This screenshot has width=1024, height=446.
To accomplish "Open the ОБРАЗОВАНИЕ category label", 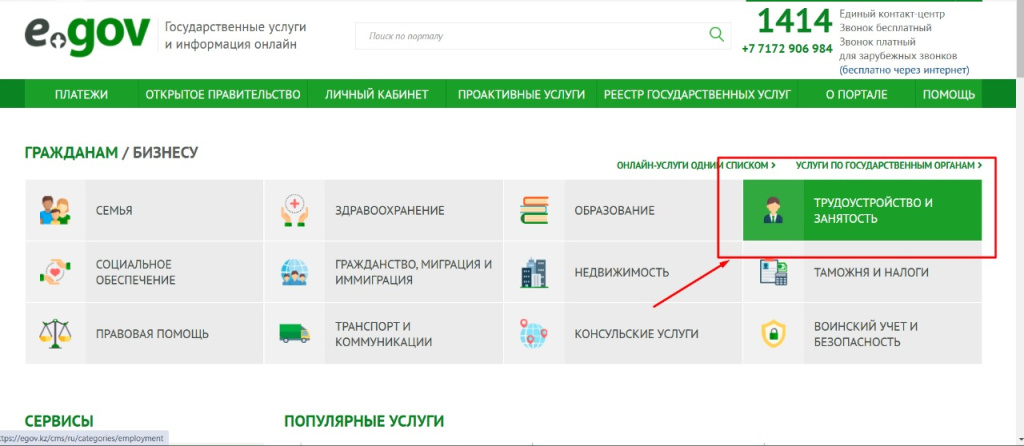I will pyautogui.click(x=614, y=211).
